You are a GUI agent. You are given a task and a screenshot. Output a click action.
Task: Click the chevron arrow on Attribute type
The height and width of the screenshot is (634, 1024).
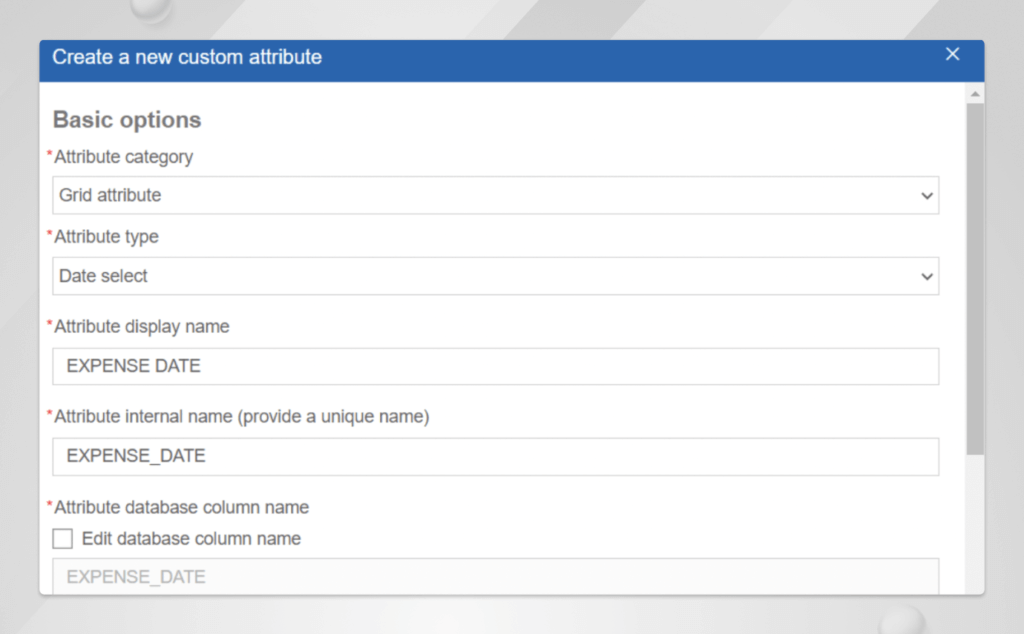click(x=926, y=277)
